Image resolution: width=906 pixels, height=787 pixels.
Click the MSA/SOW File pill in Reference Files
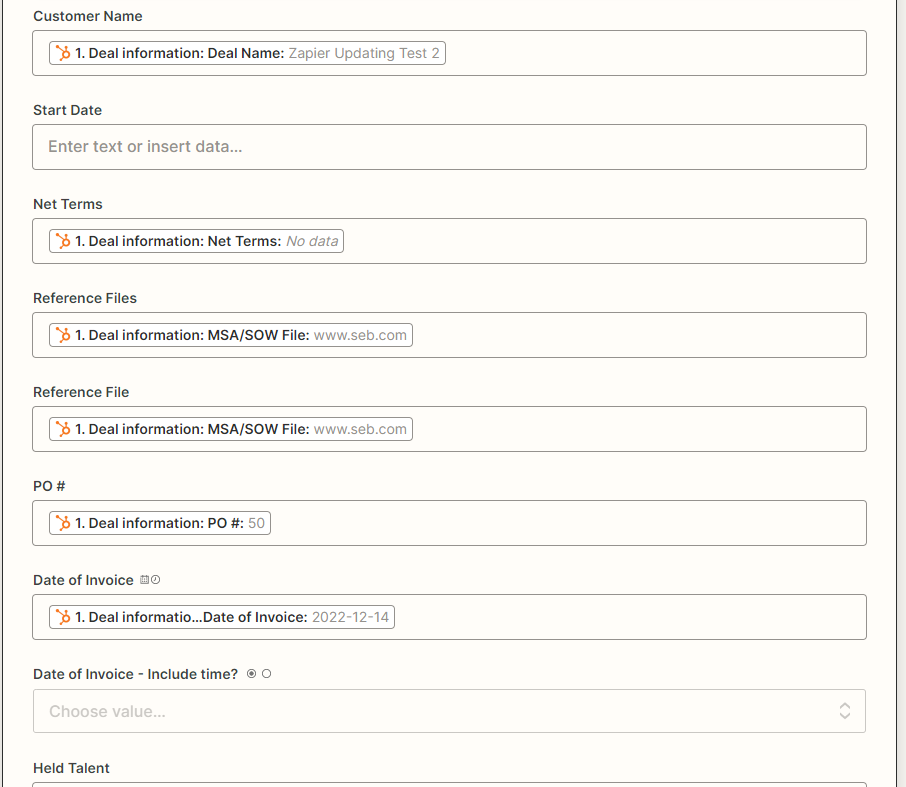click(x=231, y=335)
